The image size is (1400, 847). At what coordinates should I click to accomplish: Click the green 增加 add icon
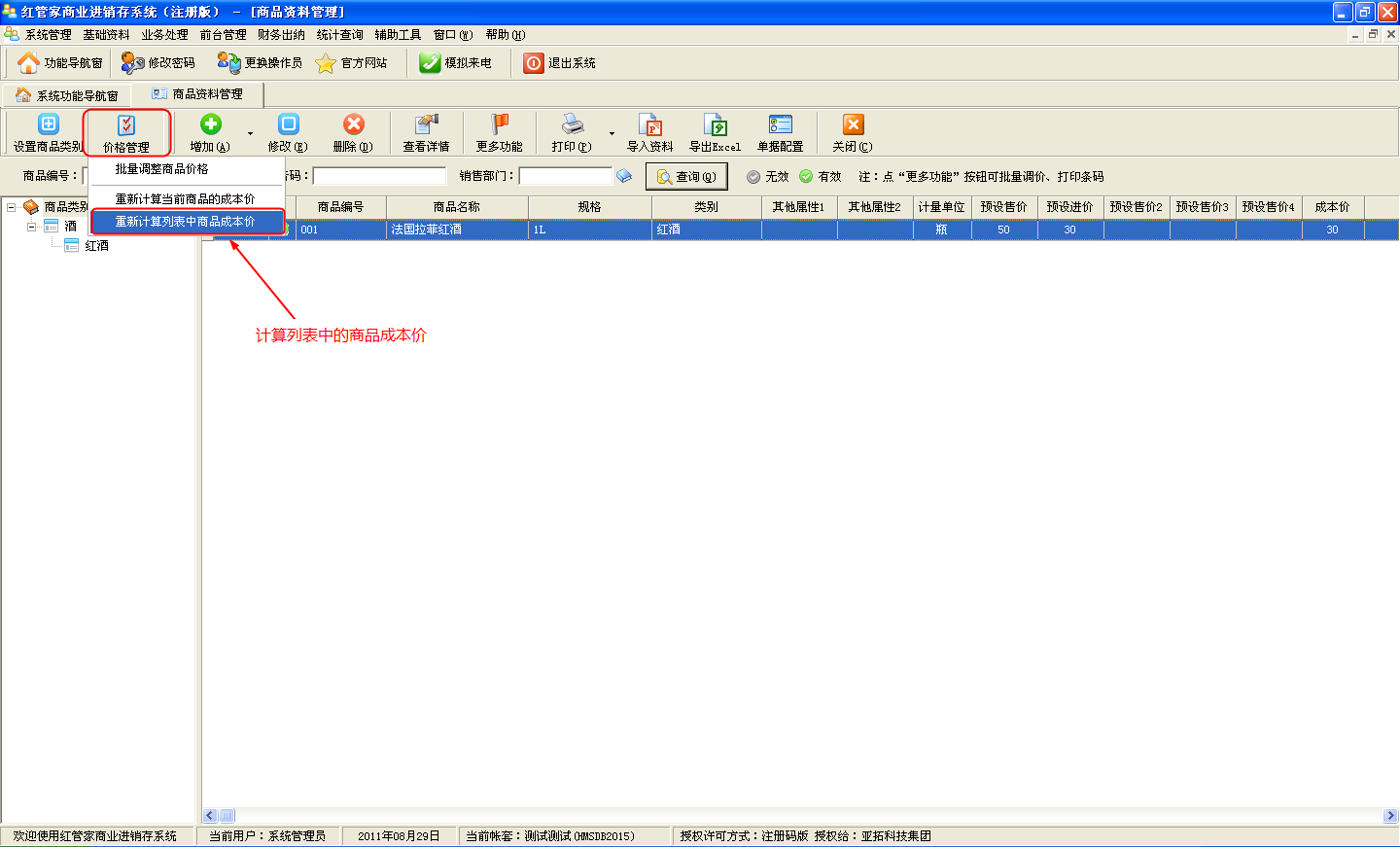pos(210,124)
